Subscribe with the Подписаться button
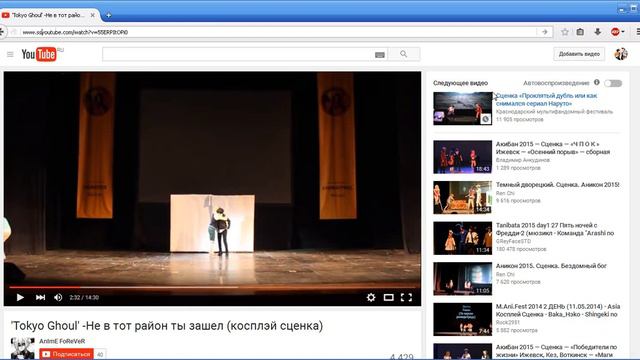 (x=67, y=354)
